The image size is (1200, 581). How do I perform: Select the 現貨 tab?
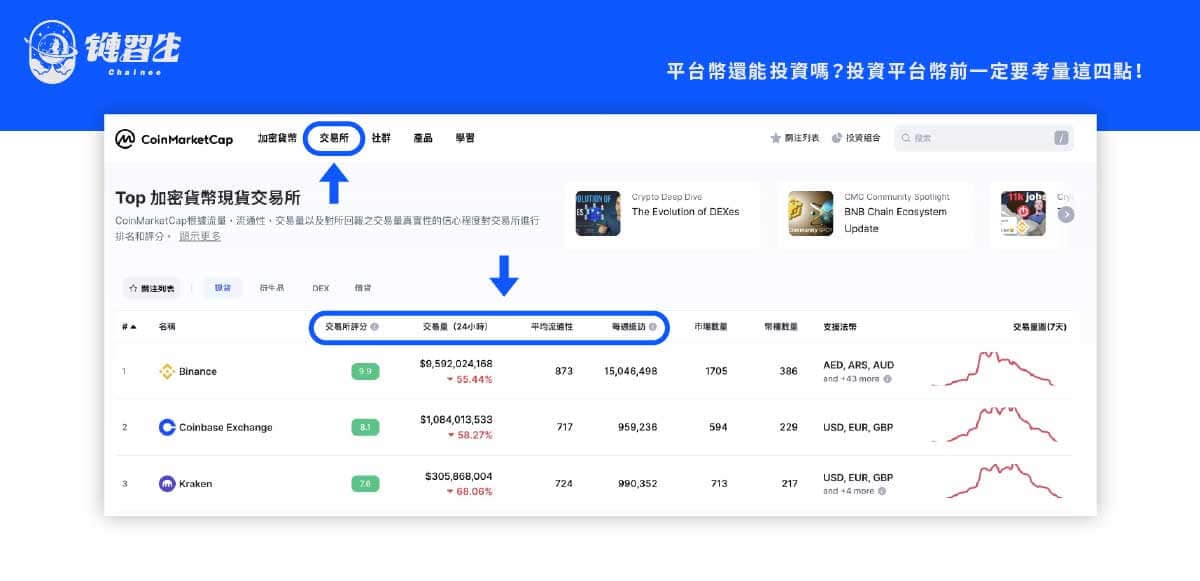[222, 288]
